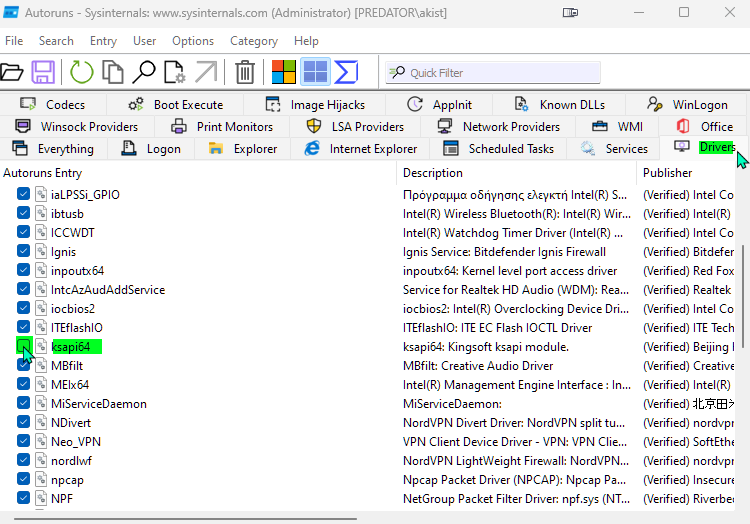750x524 pixels.
Task: Select the Drivers tab
Action: (704, 147)
